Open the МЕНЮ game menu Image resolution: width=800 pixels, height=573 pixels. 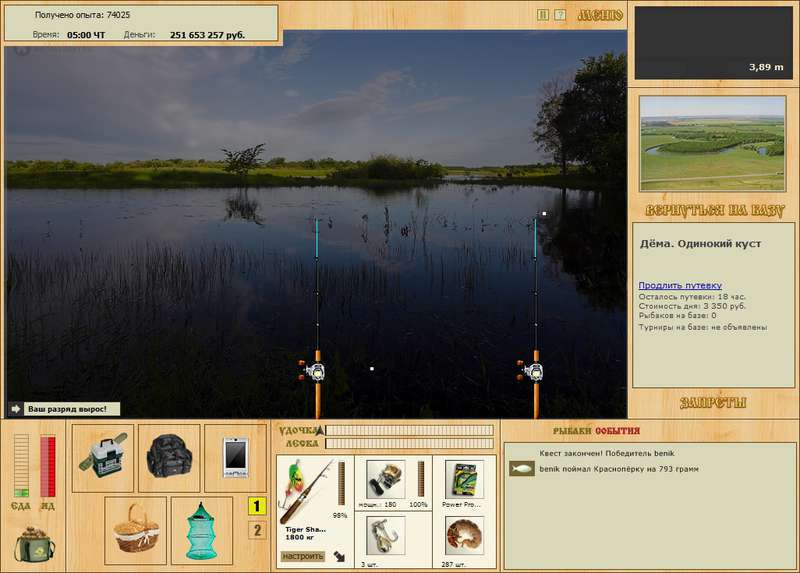pyautogui.click(x=600, y=15)
